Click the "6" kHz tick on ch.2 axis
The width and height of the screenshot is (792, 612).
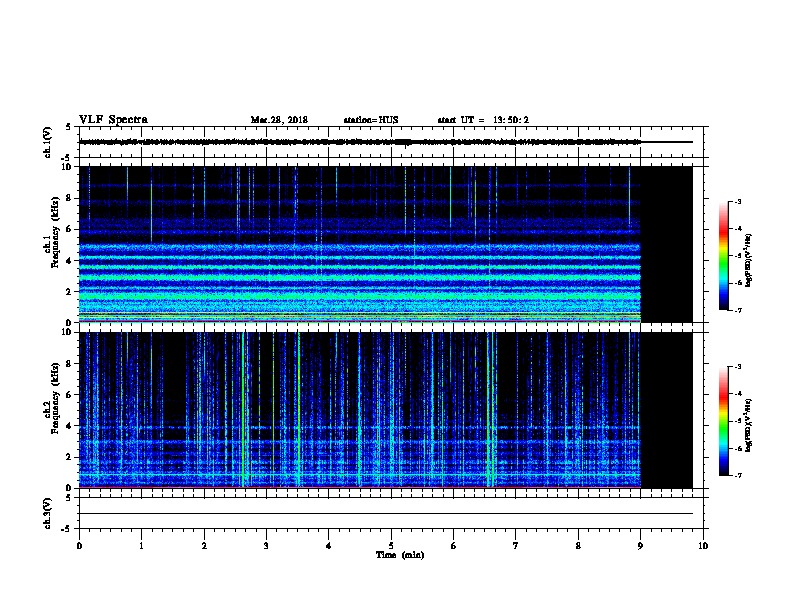70,395
